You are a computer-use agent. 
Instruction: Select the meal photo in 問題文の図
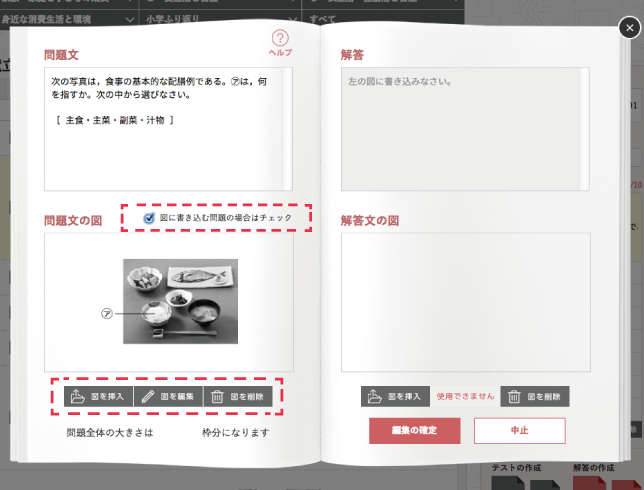tap(180, 301)
